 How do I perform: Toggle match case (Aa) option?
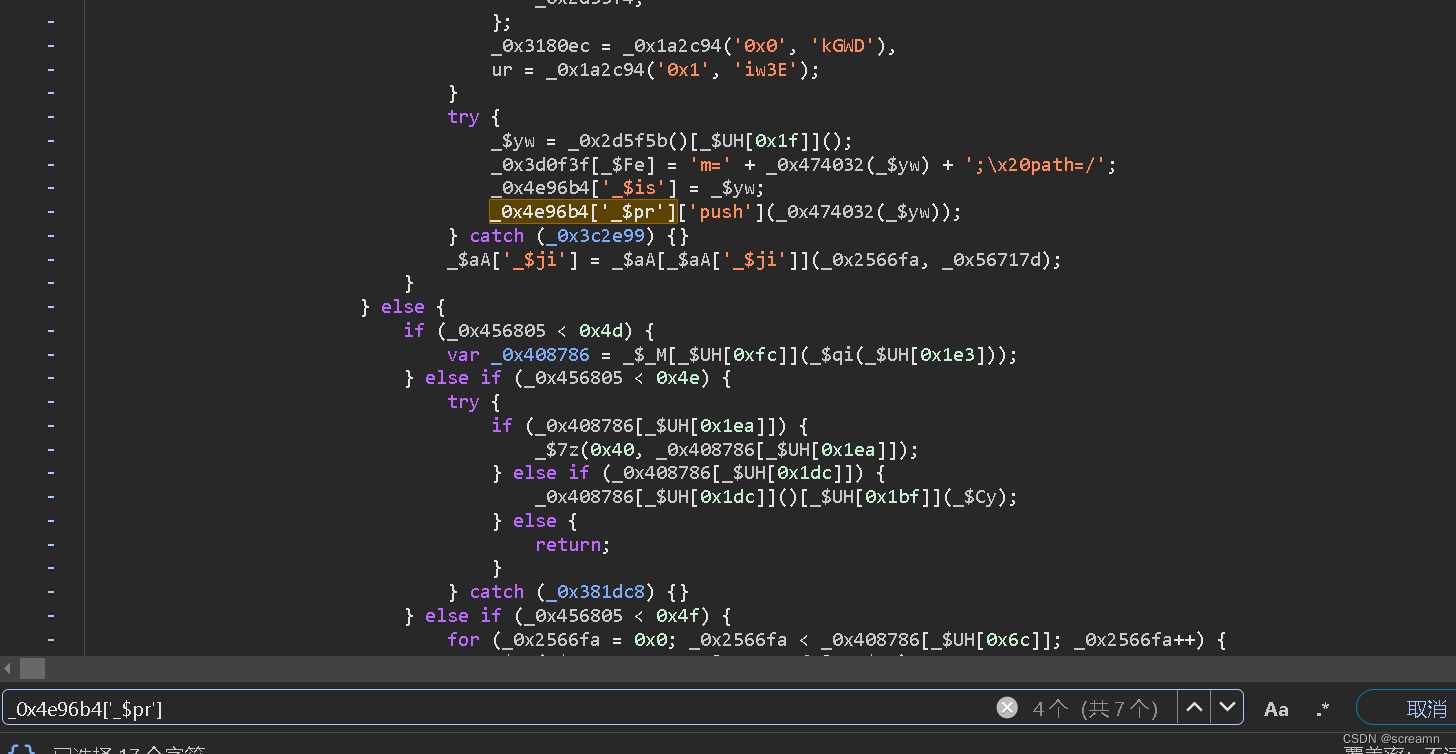[x=1276, y=709]
